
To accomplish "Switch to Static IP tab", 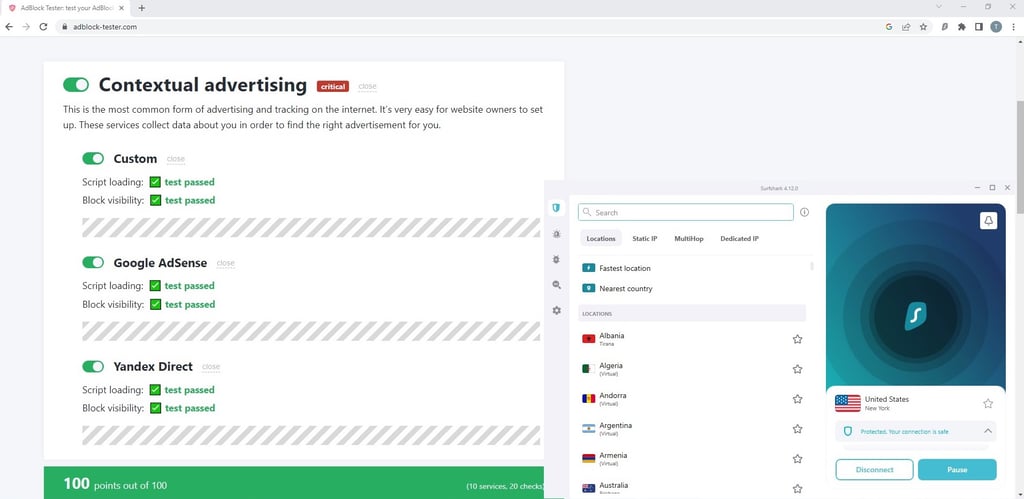I will [x=645, y=238].
